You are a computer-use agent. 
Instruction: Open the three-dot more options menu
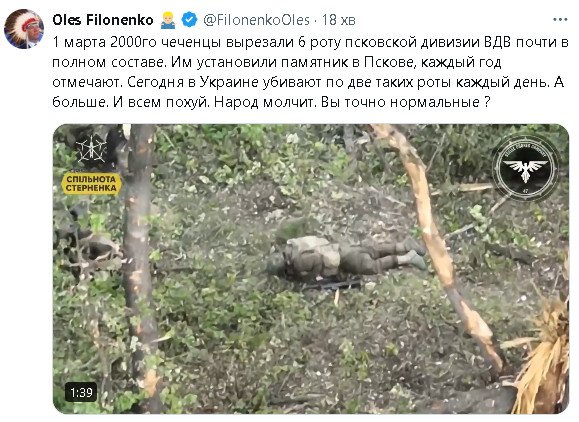(560, 20)
